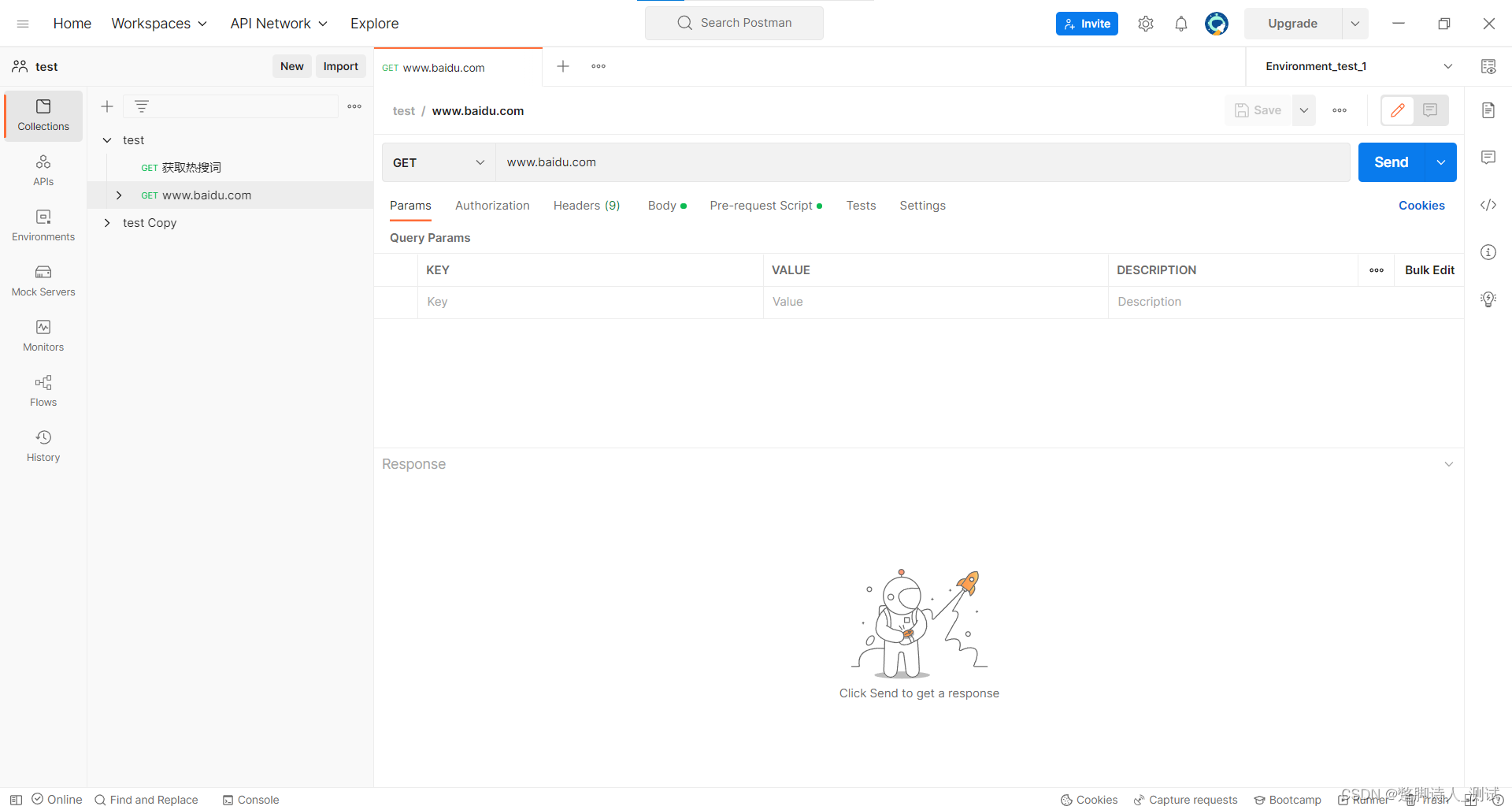Select the GET www.baidu.com request tab

tap(458, 68)
